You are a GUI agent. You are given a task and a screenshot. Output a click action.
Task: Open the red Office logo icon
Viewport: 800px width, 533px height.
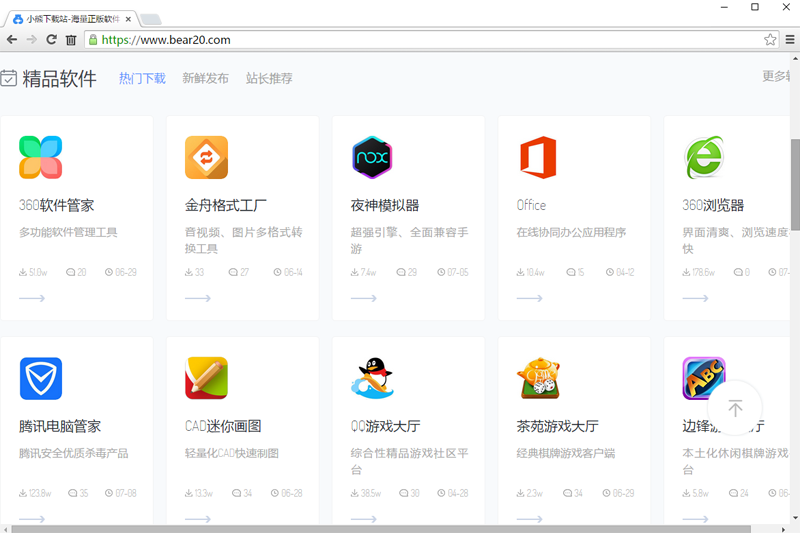[x=538, y=157]
